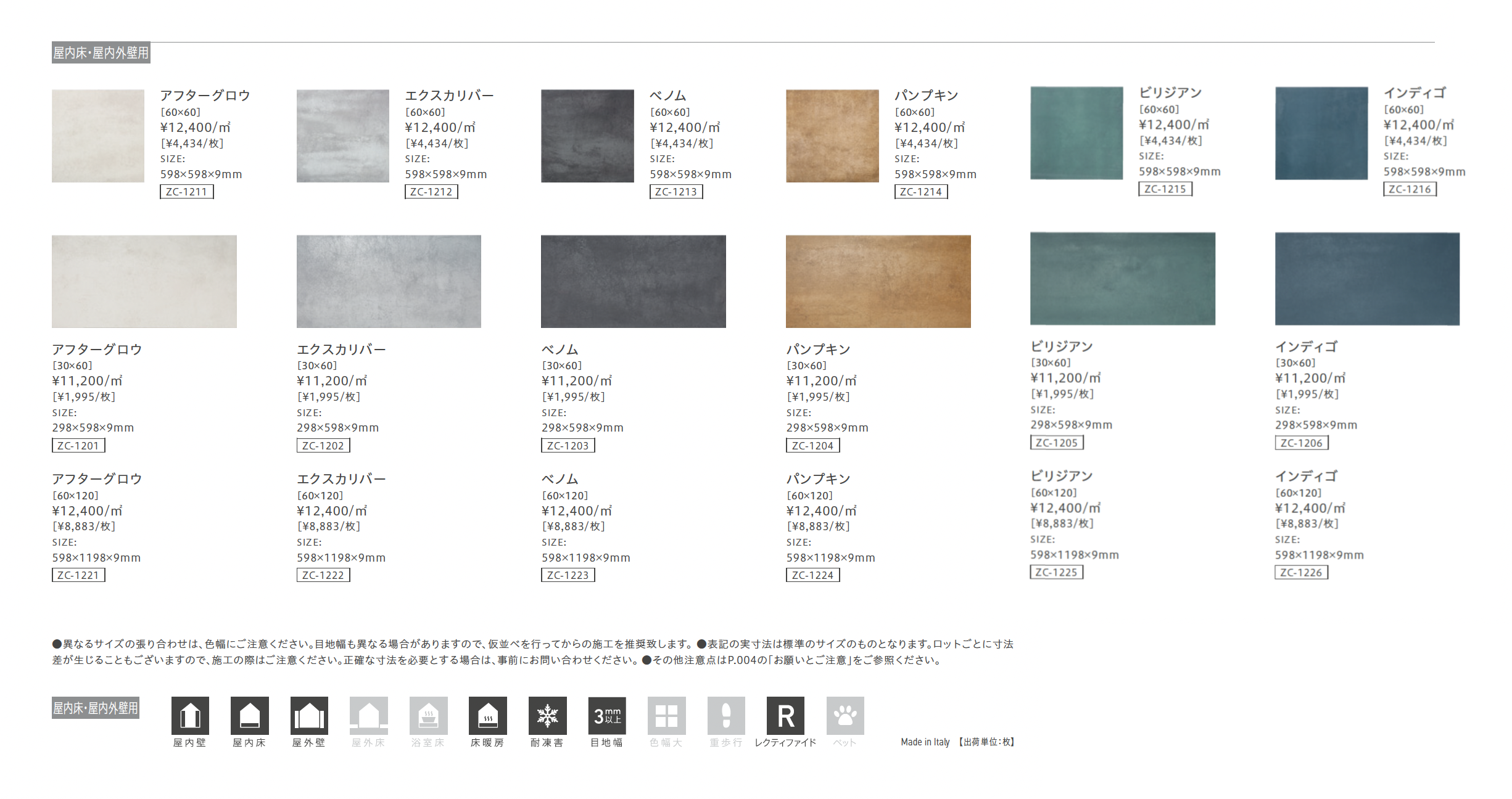1512x799 pixels.
Task: Click the 屋外壁 outdoor wall icon
Action: pos(309,716)
